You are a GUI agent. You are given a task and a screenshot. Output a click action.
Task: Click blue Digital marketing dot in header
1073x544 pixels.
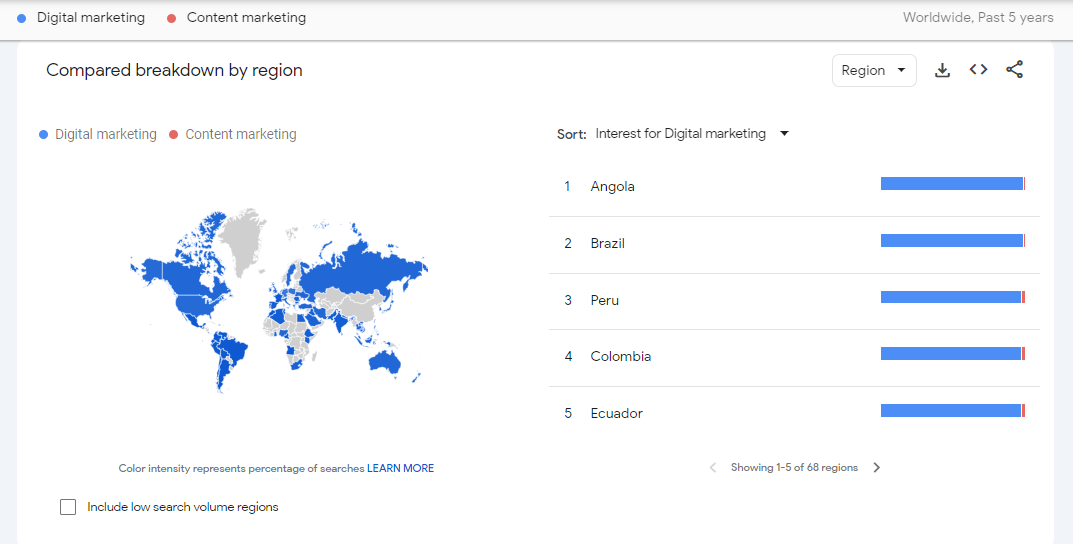(22, 18)
